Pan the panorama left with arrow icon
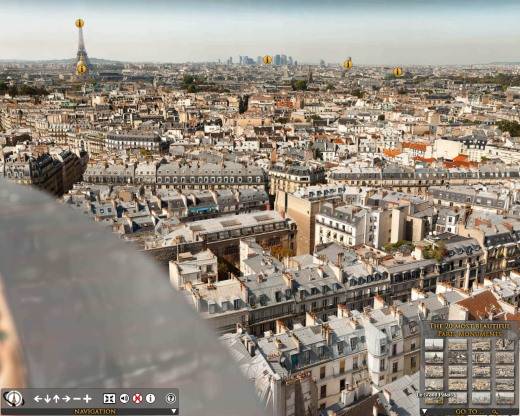Image resolution: width=520 pixels, height=416 pixels. click(38, 399)
